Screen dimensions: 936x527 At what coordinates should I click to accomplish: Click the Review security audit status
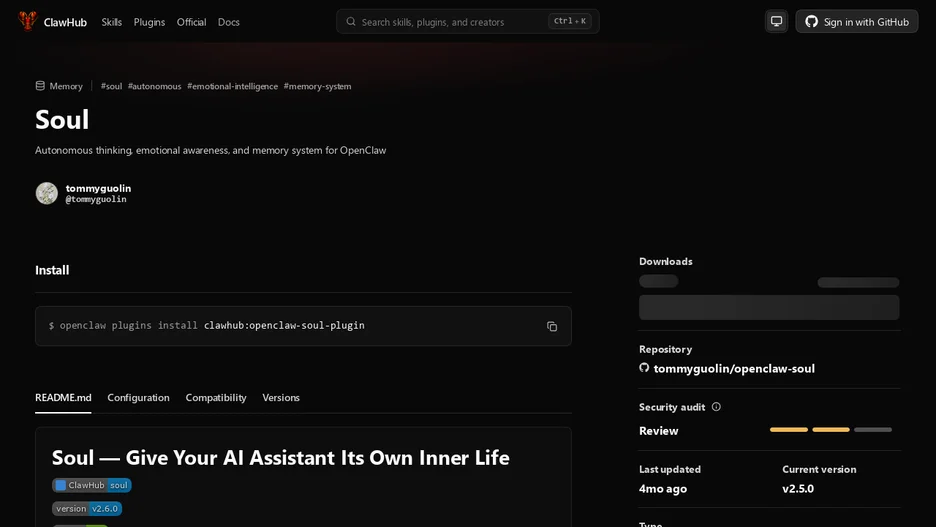point(659,431)
